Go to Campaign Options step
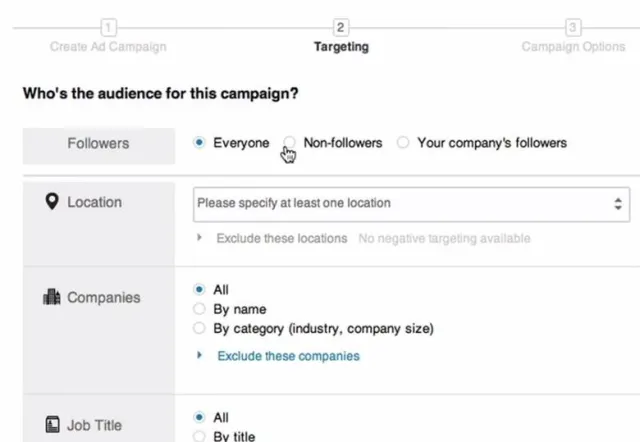640x442 pixels. tap(573, 47)
